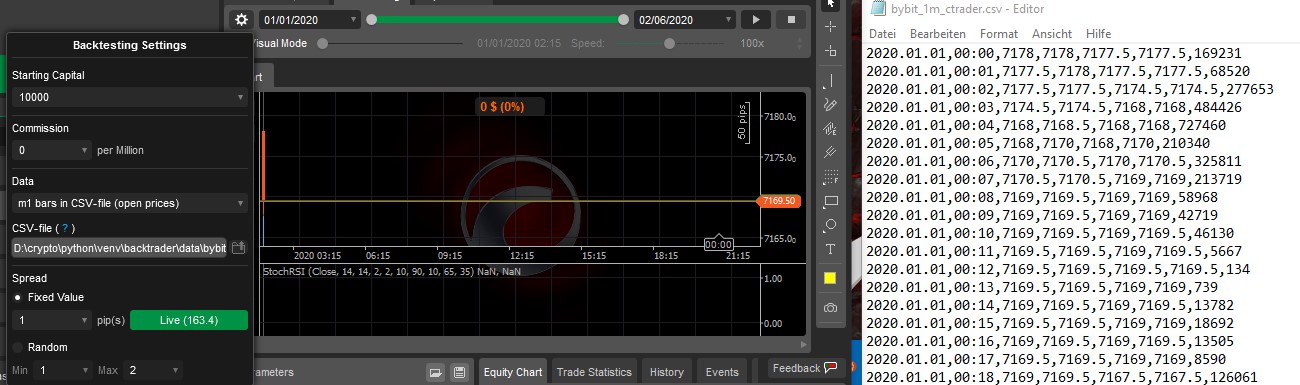Select the Andrews pitchfork tool
The height and width of the screenshot is (385, 1300).
tap(830, 128)
